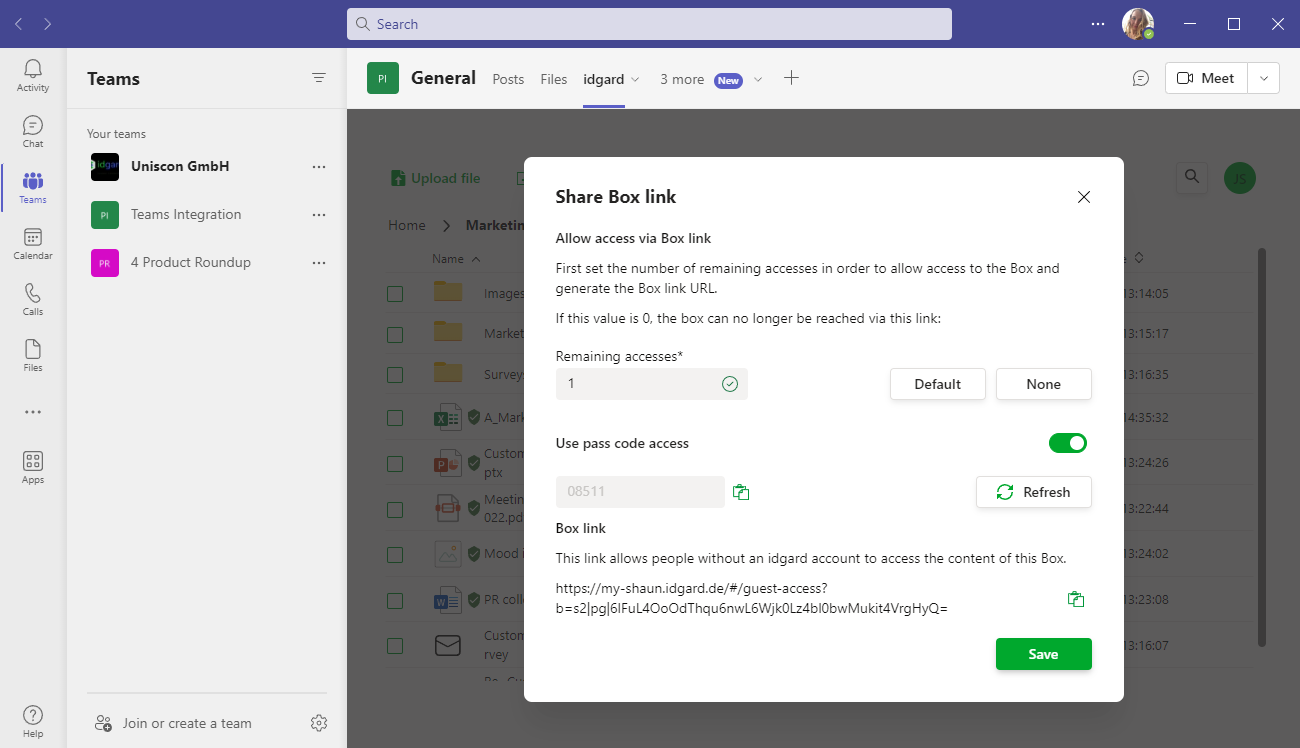Click Join or create a team
Viewport: 1300px width, 748px height.
coord(173,723)
